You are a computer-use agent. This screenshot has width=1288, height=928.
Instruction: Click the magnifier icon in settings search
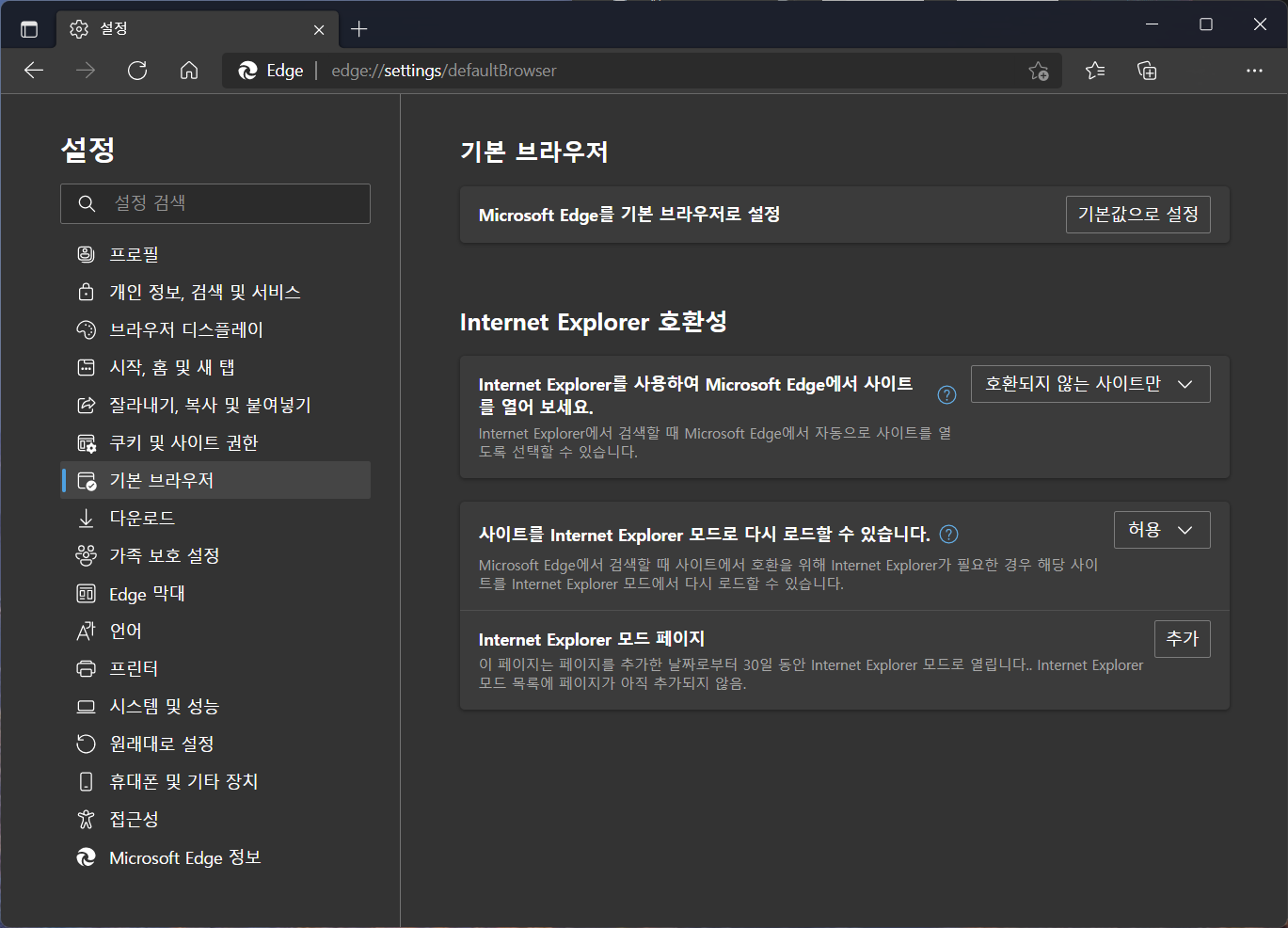[x=87, y=203]
